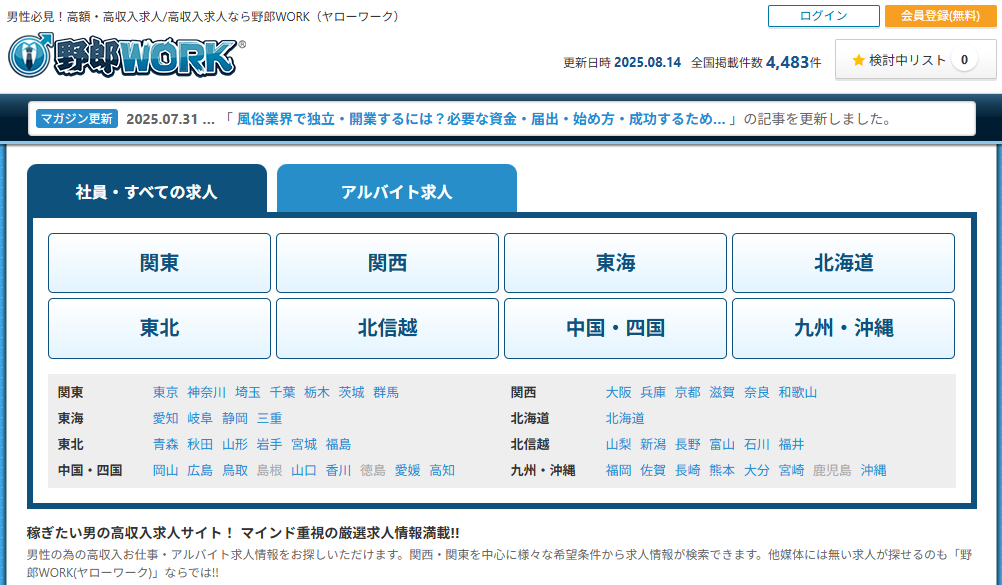1002x585 pixels.
Task: Open 沖縄 prefecture link
Action: [x=874, y=471]
